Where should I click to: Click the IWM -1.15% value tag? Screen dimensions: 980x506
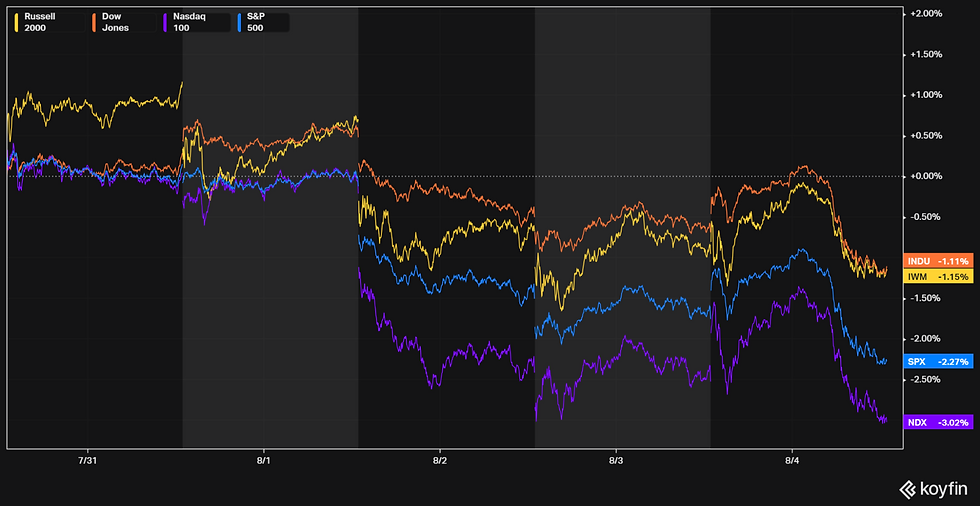point(939,276)
